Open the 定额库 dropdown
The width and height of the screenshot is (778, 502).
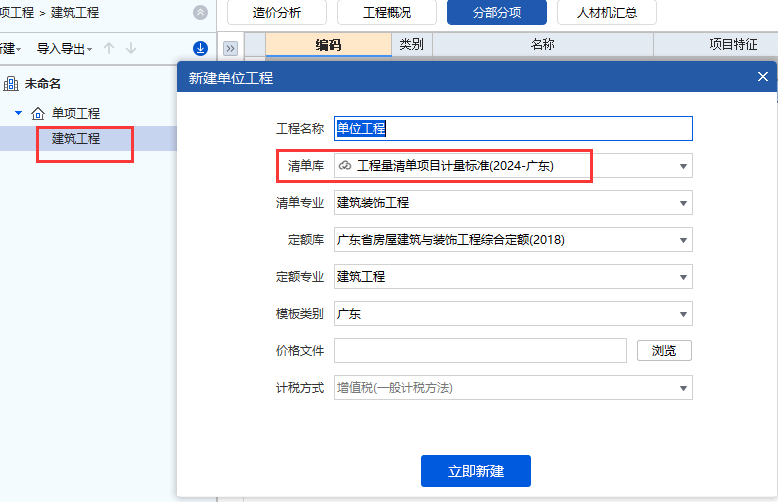(x=683, y=240)
